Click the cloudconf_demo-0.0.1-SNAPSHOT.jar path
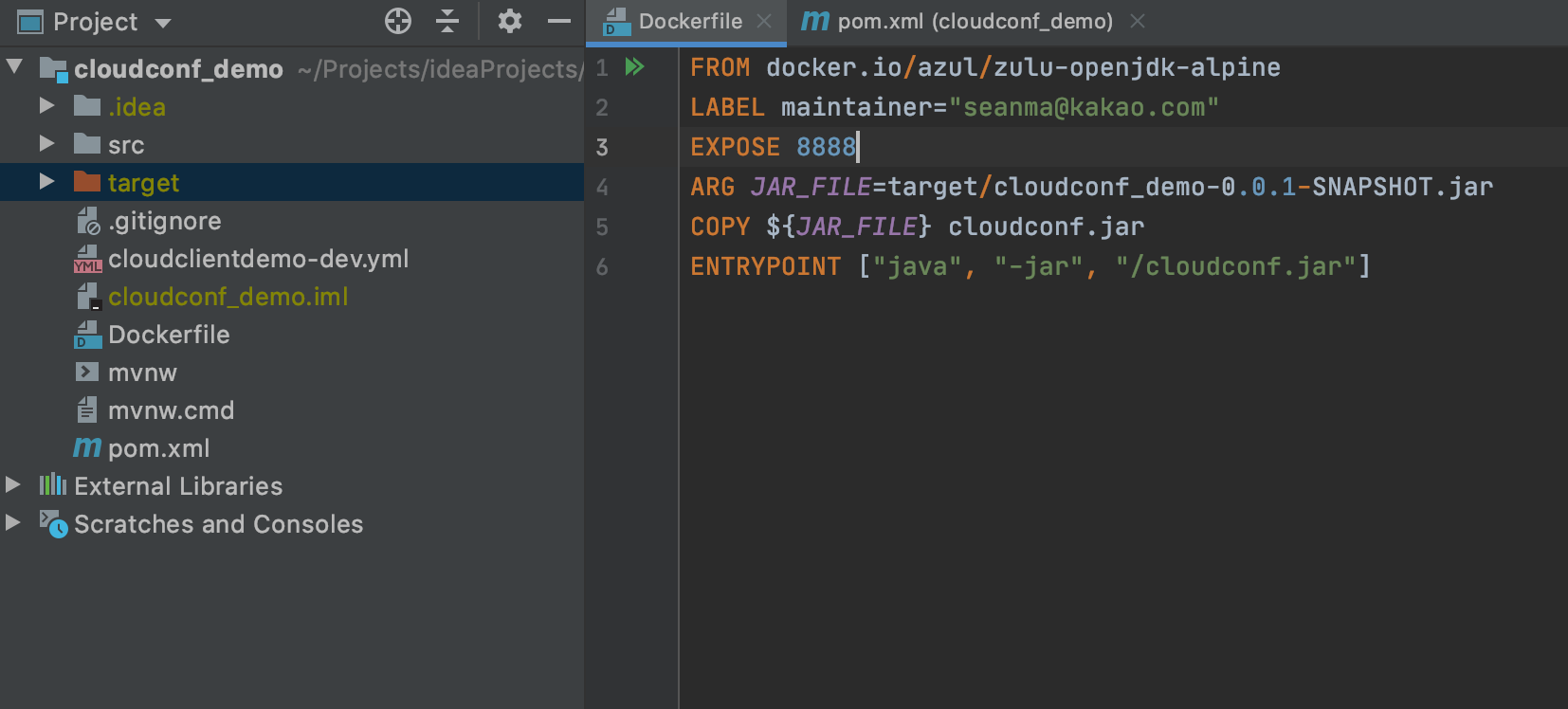Image resolution: width=1568 pixels, height=709 pixels. (1243, 187)
